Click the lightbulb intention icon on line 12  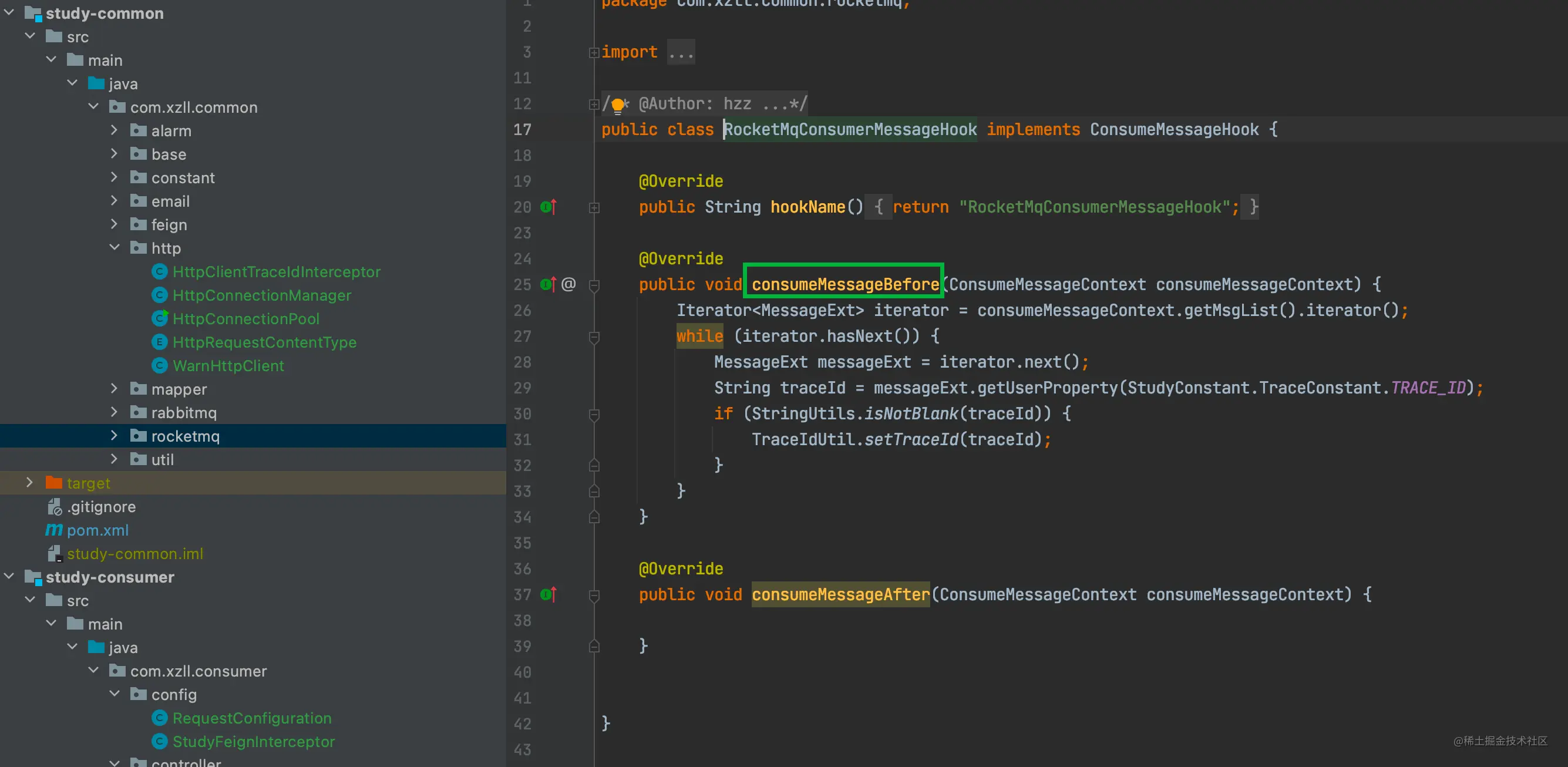618,105
